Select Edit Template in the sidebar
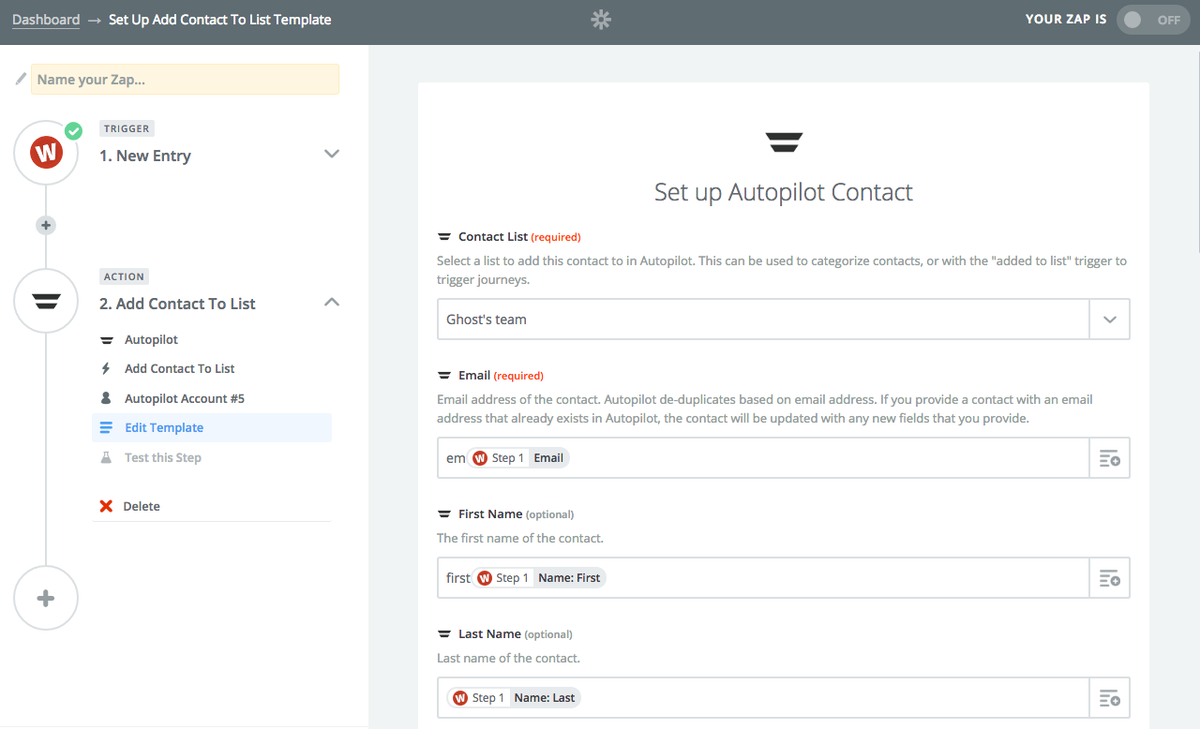1200x729 pixels. [x=162, y=427]
